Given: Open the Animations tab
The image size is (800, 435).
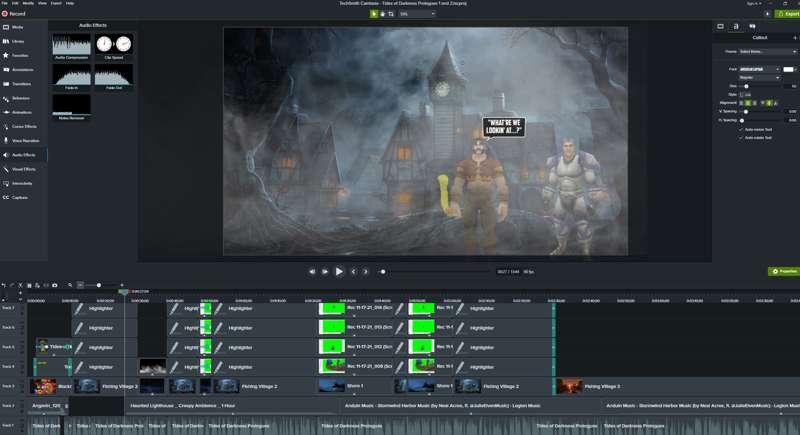Looking at the screenshot, I should point(17,112).
